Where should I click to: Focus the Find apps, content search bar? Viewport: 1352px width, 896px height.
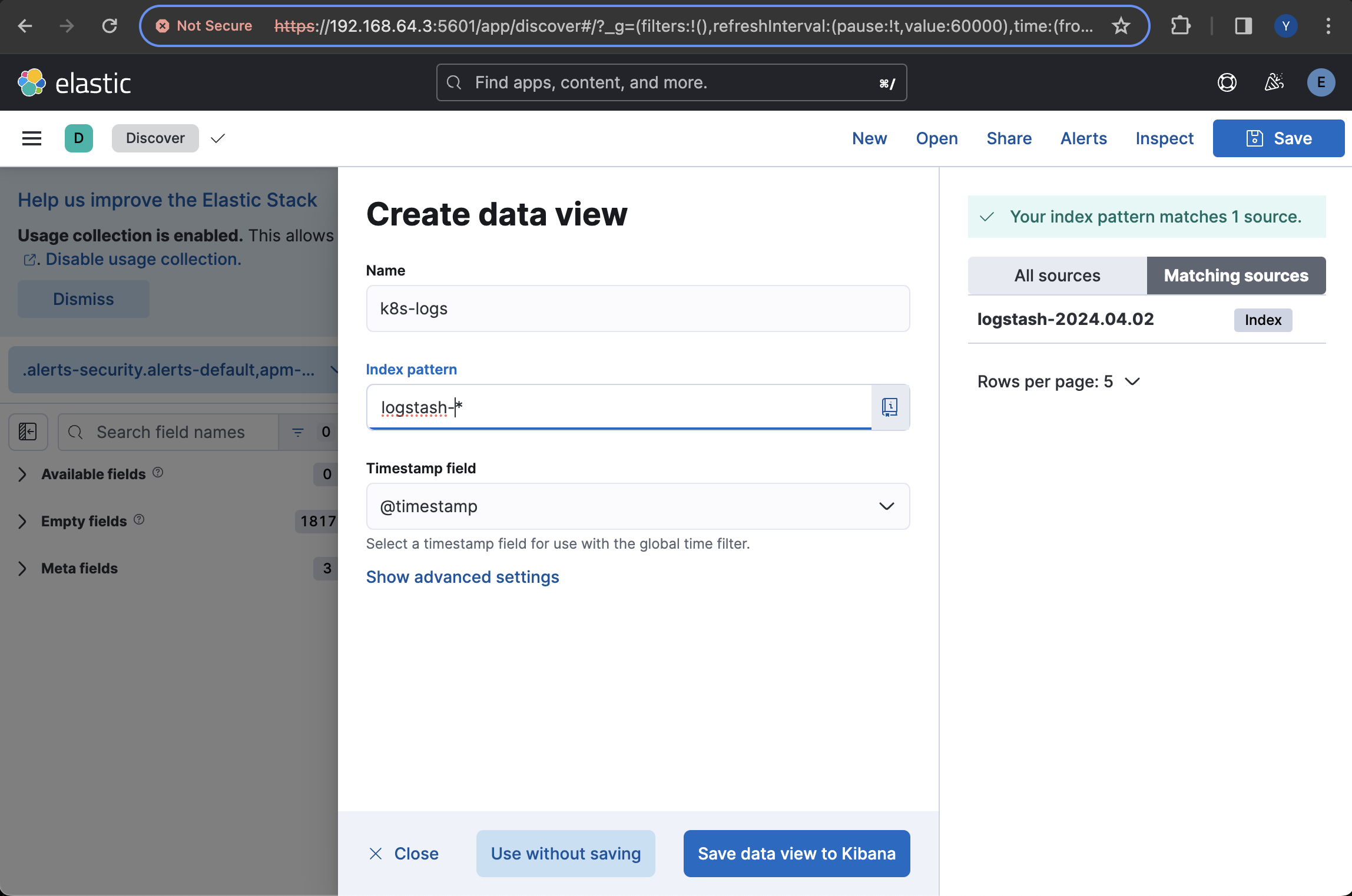pyautogui.click(x=671, y=82)
